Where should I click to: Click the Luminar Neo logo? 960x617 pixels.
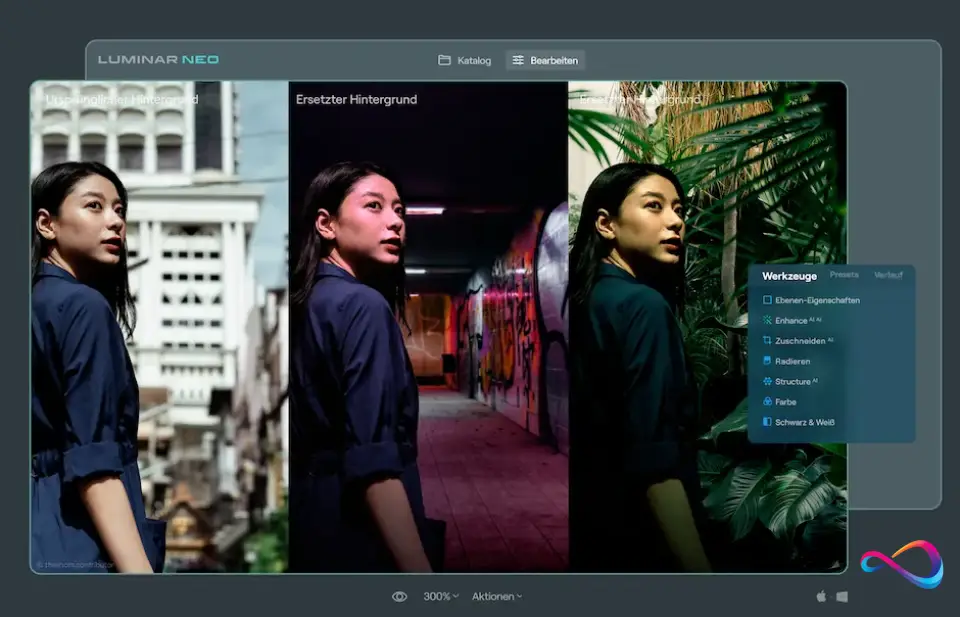(x=156, y=58)
